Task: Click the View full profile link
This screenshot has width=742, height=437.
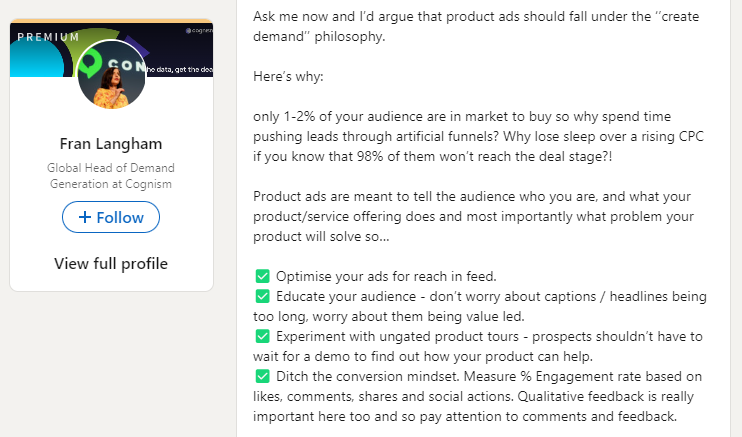Action: coord(111,264)
